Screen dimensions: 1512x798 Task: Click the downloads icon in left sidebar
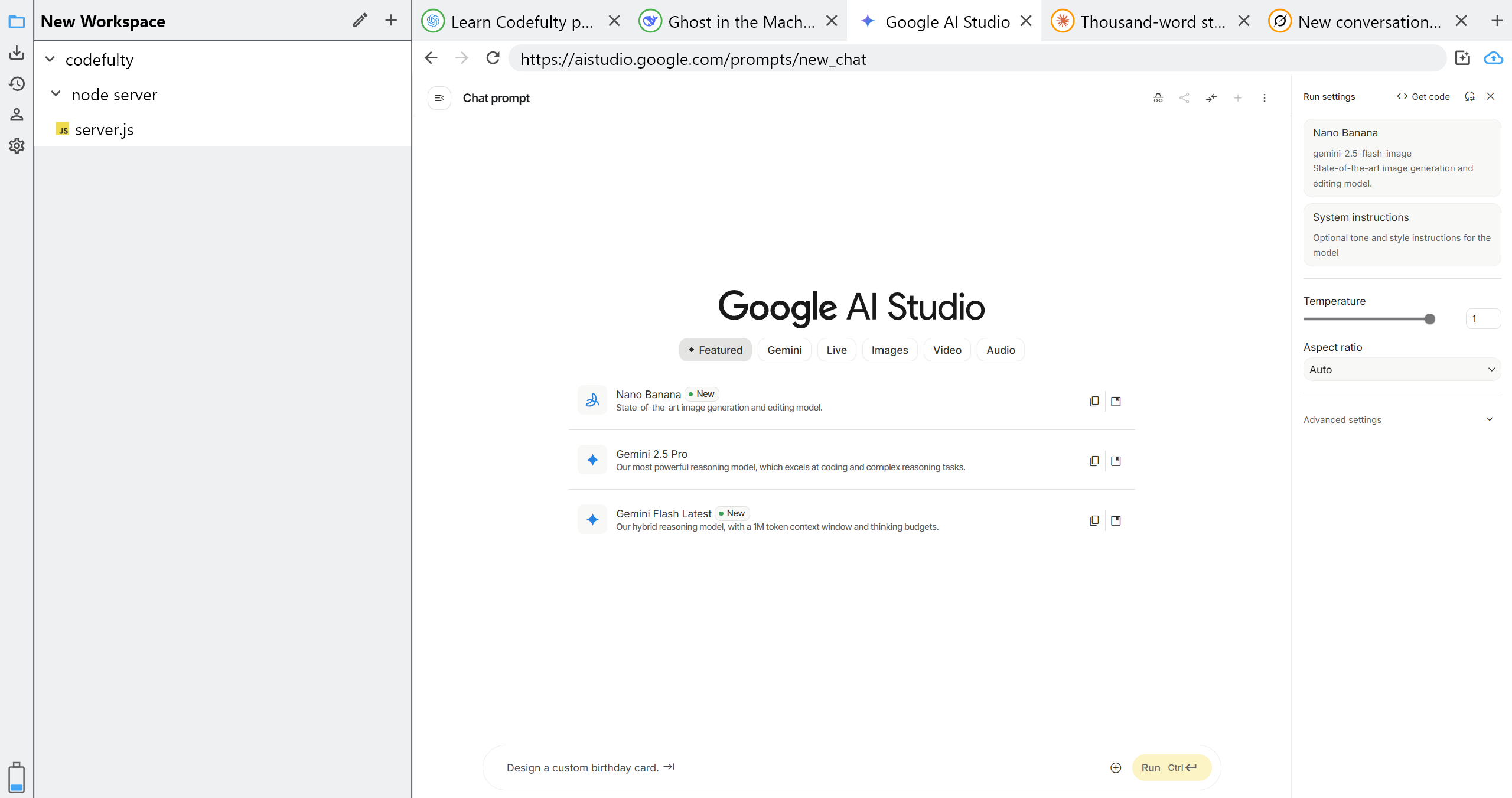(17, 53)
